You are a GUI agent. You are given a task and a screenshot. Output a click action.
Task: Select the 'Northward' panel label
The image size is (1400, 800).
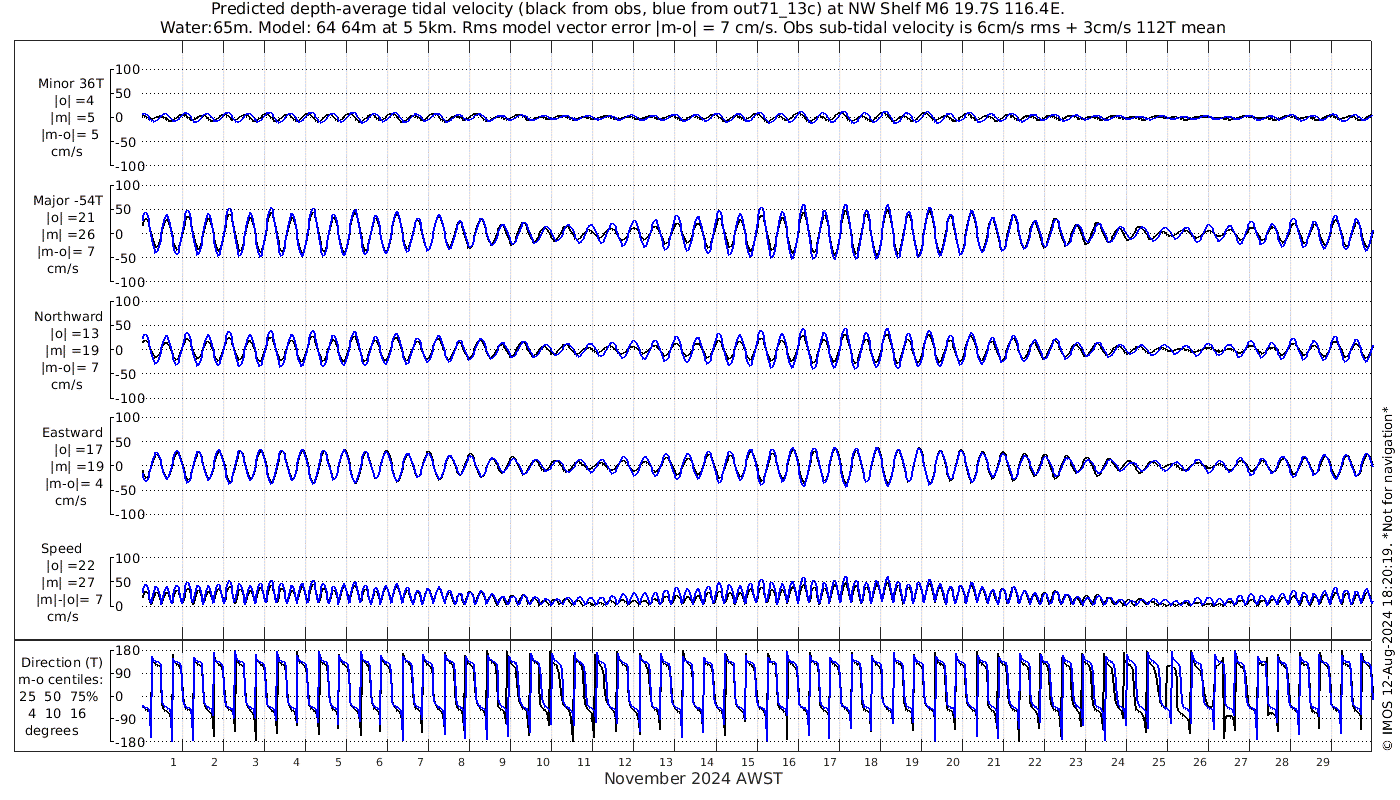pyautogui.click(x=68, y=316)
